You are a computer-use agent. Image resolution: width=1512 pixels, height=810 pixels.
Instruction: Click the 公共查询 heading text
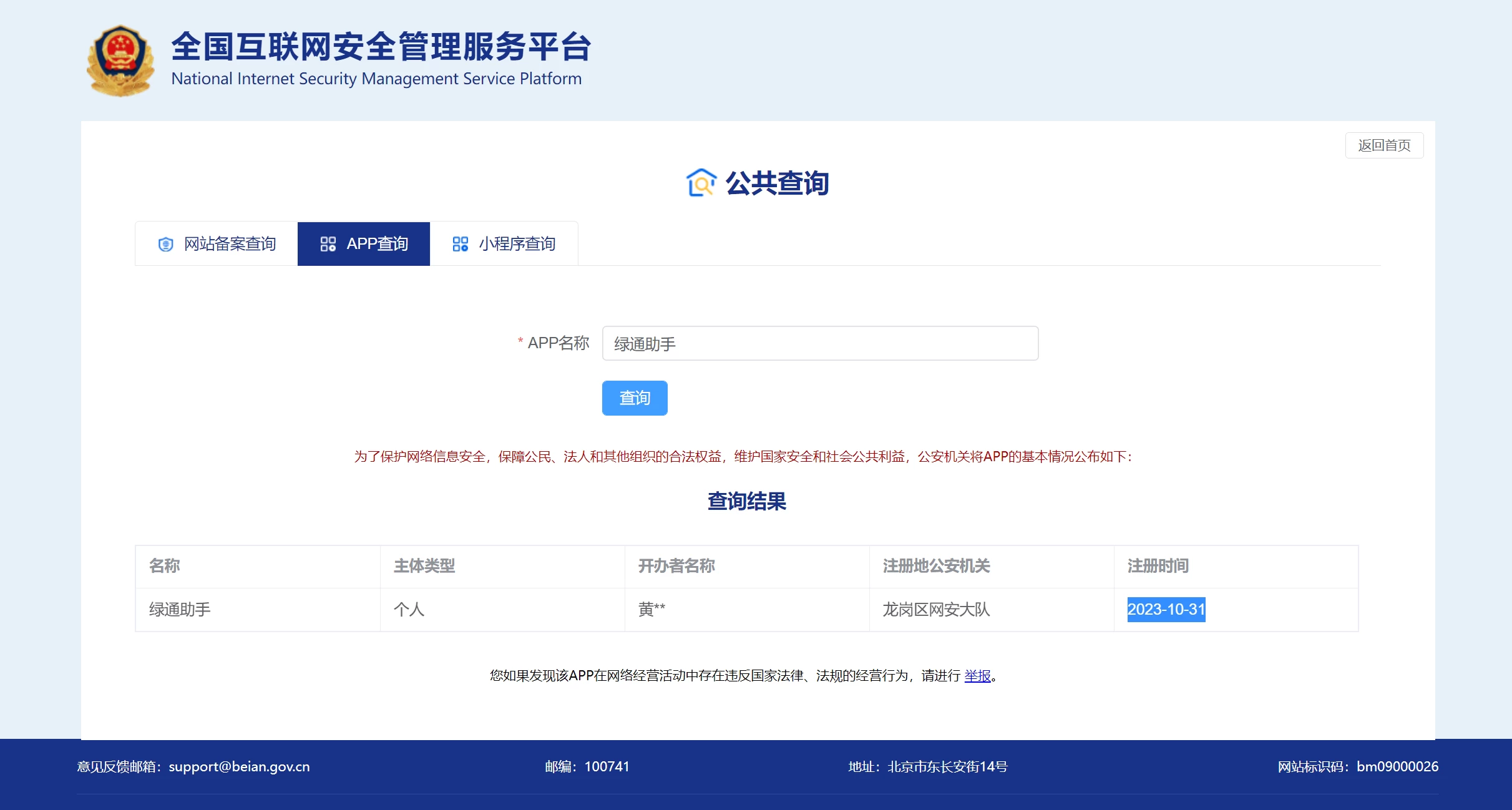pos(777,183)
